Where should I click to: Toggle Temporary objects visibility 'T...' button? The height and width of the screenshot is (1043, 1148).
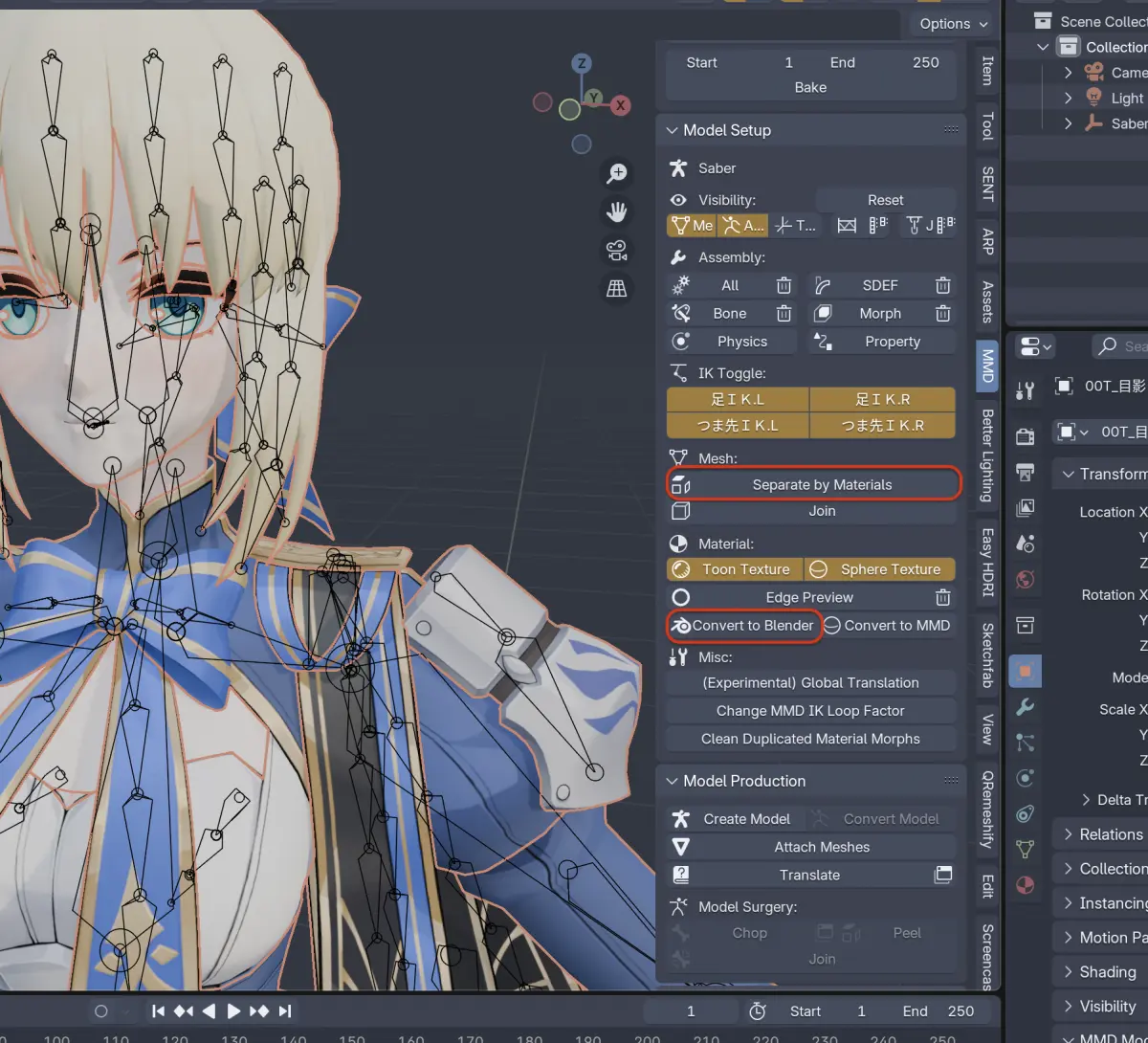click(795, 226)
